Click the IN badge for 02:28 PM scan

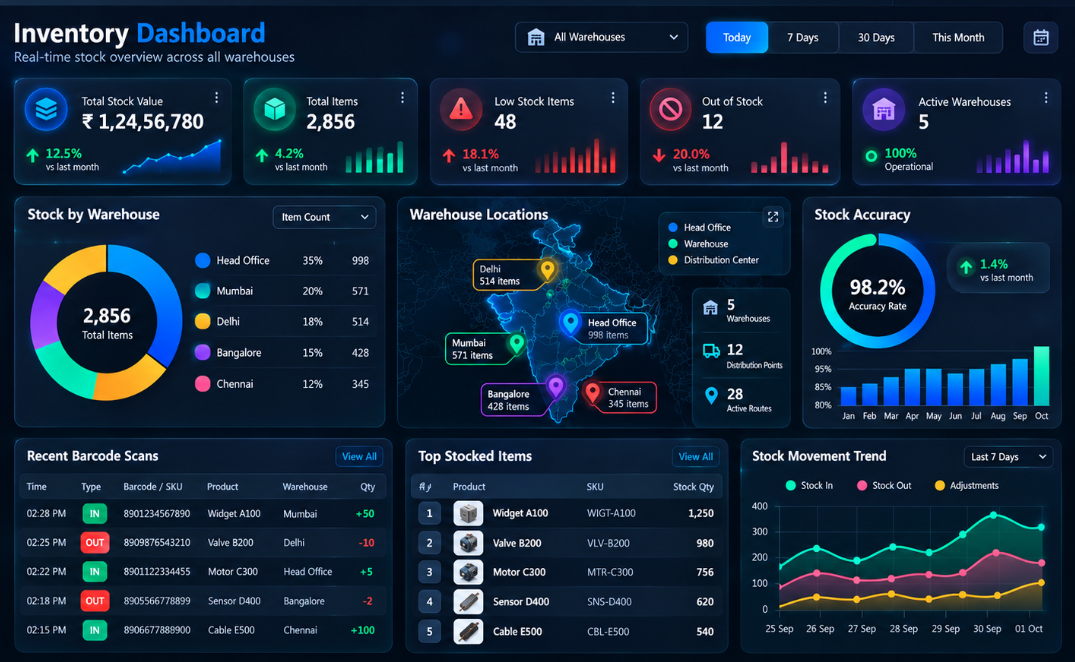(95, 513)
